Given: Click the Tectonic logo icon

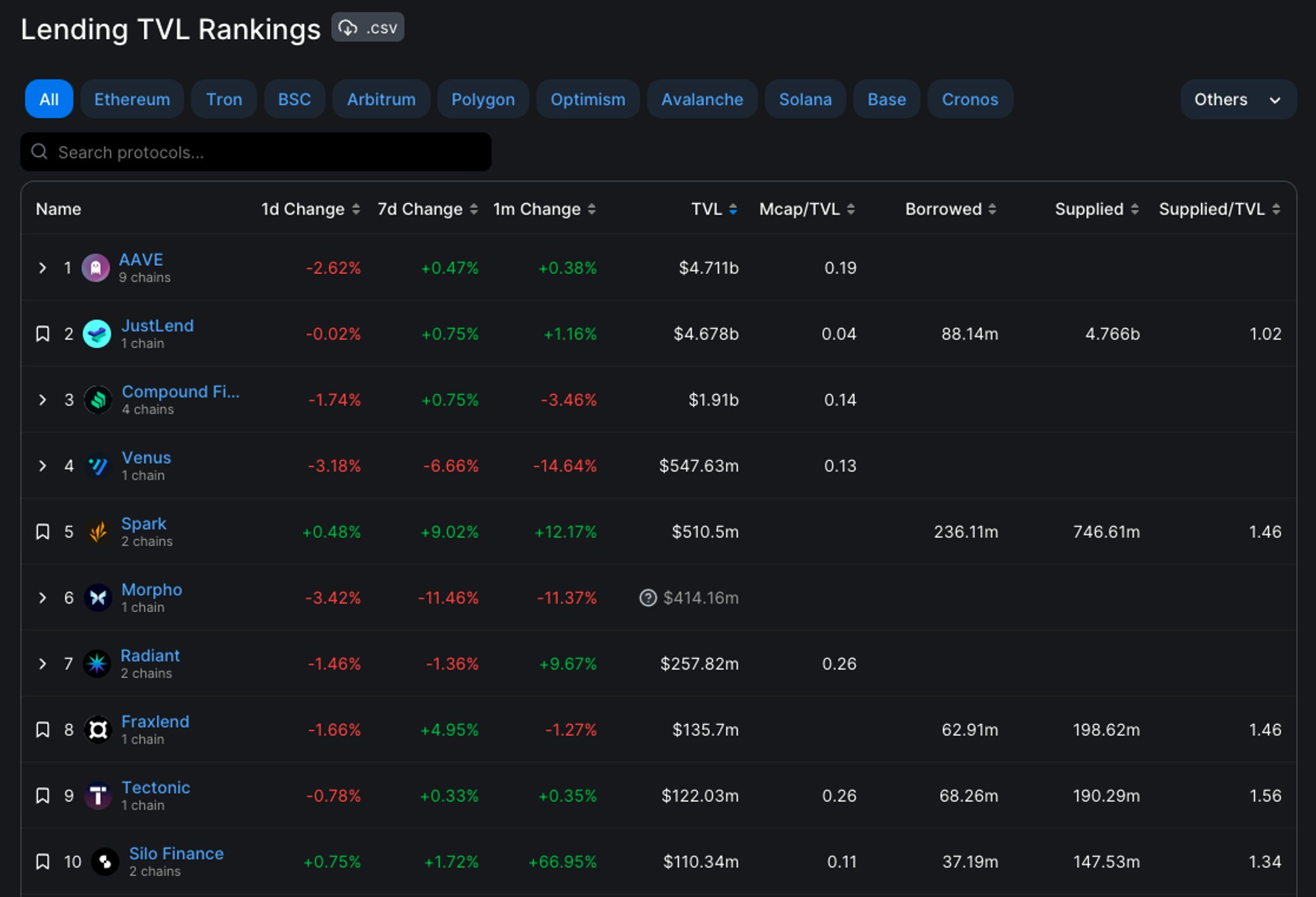Looking at the screenshot, I should [98, 796].
